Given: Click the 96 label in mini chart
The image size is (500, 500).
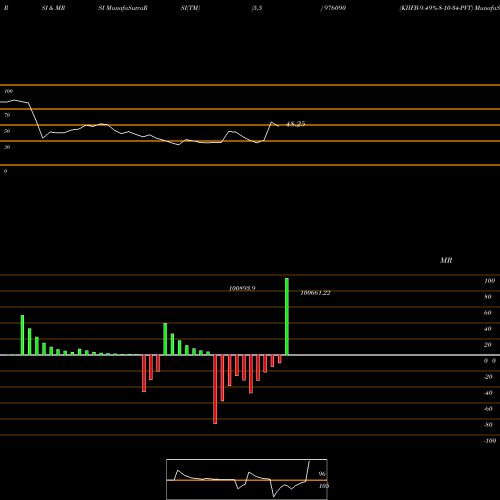Looking at the screenshot, I should [322, 474].
